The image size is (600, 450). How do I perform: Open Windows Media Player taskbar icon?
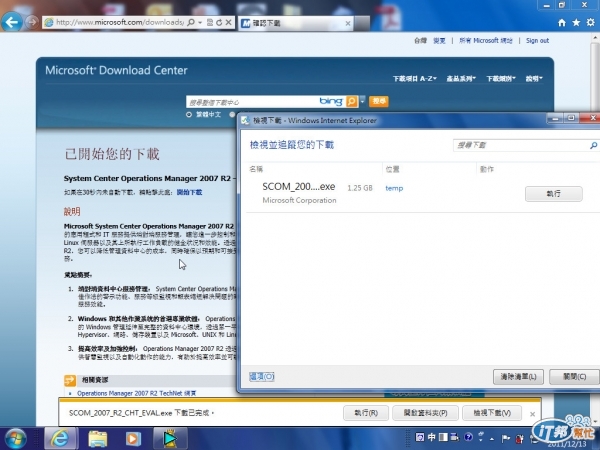[133, 439]
